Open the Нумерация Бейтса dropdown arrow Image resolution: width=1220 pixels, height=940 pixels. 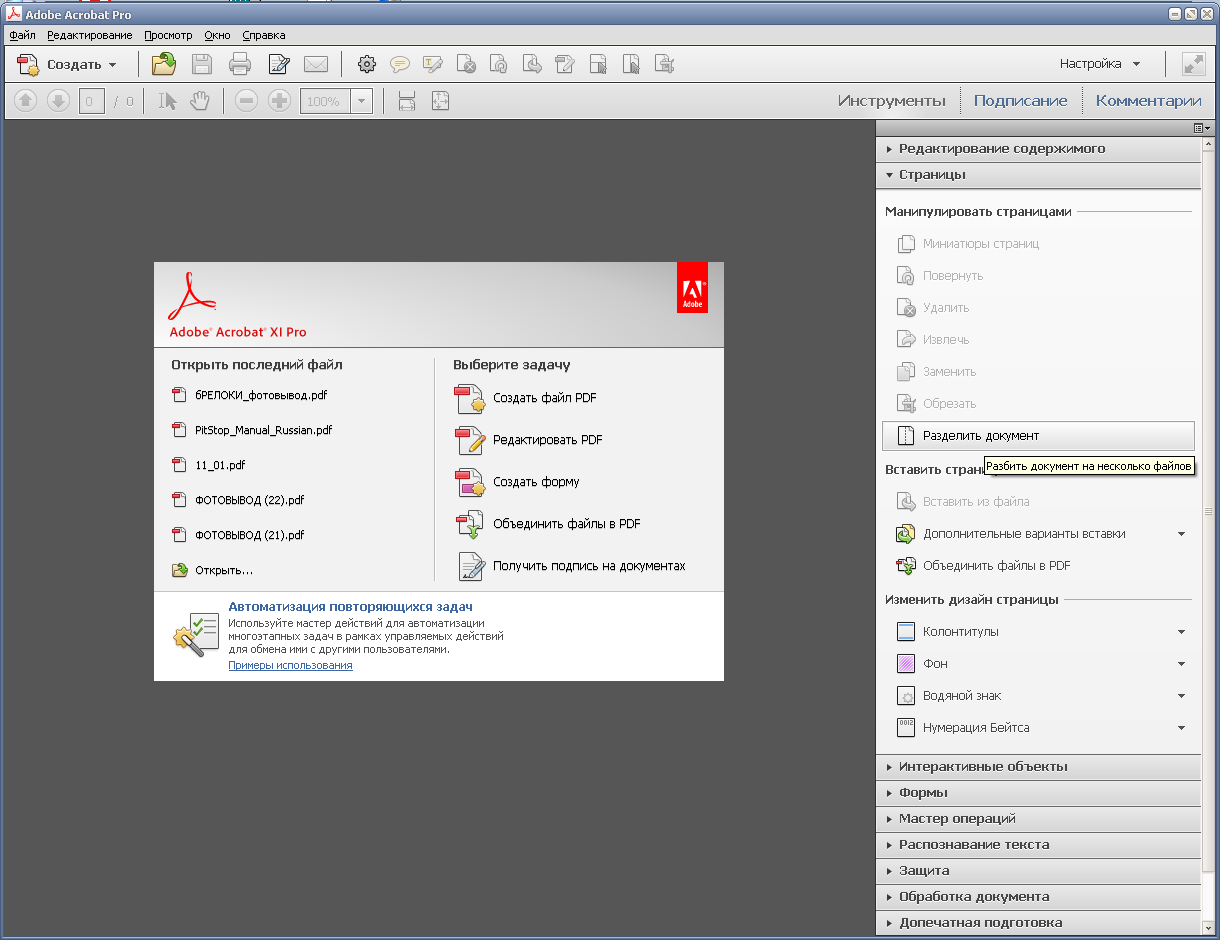pyautogui.click(x=1181, y=728)
